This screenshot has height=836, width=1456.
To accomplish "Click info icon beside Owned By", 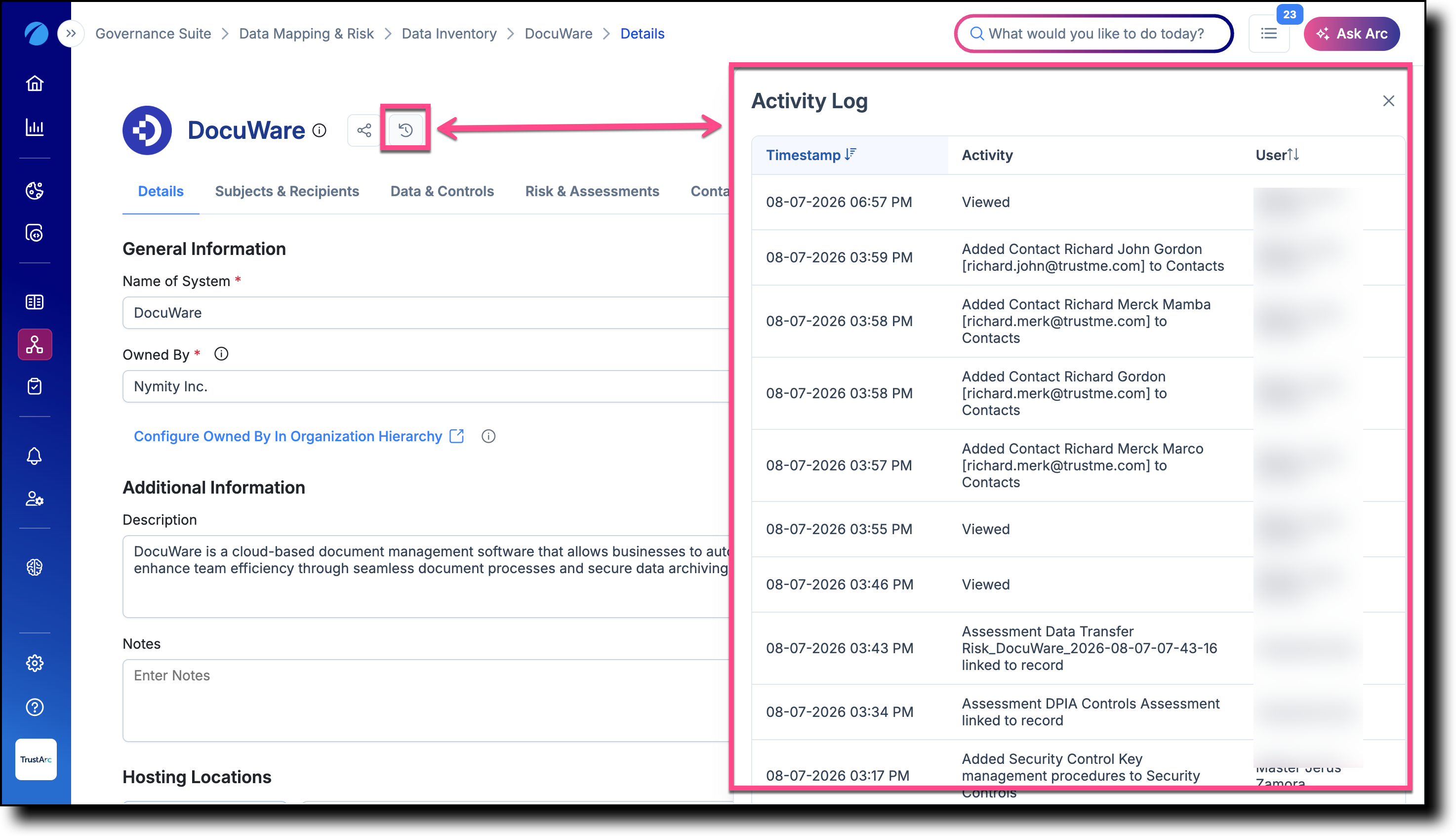I will (x=221, y=354).
